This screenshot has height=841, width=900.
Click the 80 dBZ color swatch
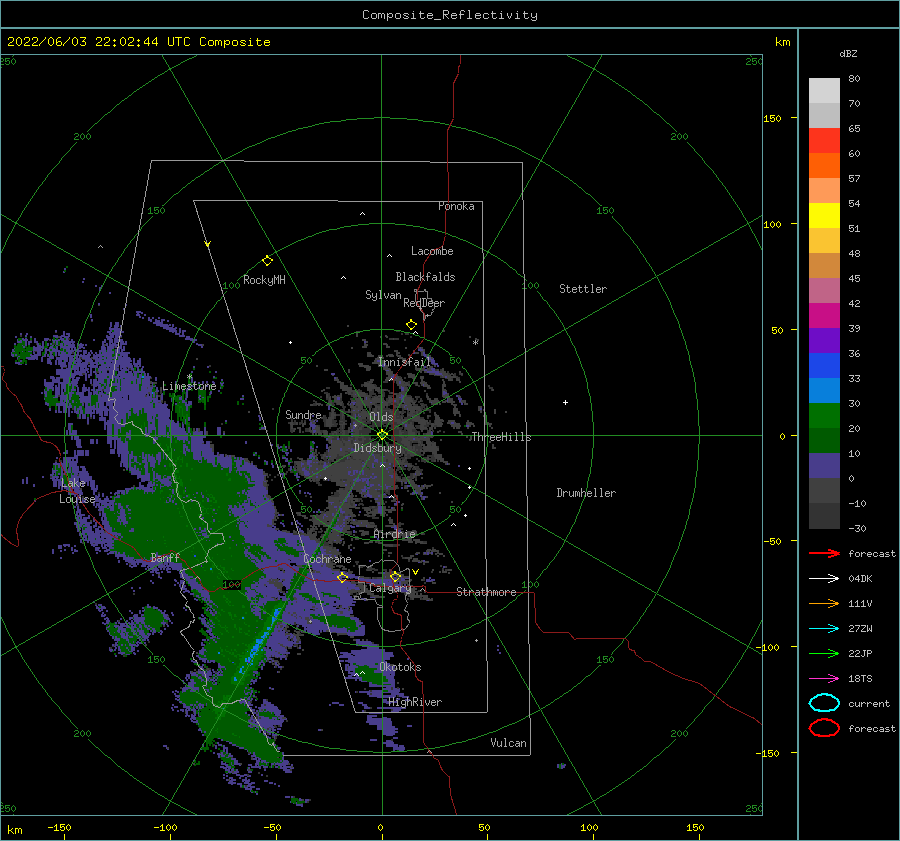tap(824, 91)
